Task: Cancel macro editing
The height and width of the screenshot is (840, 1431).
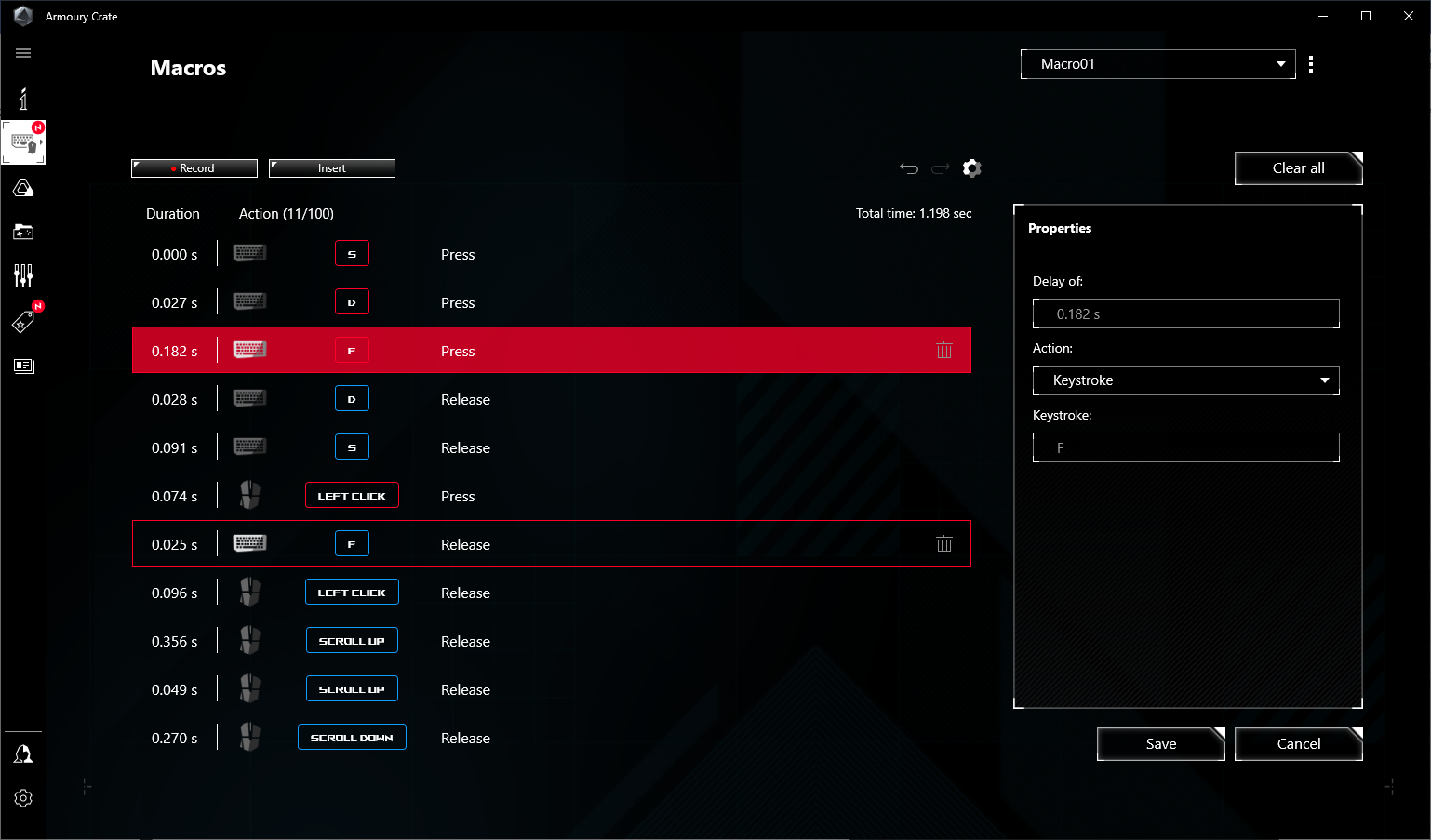Action: [1299, 744]
